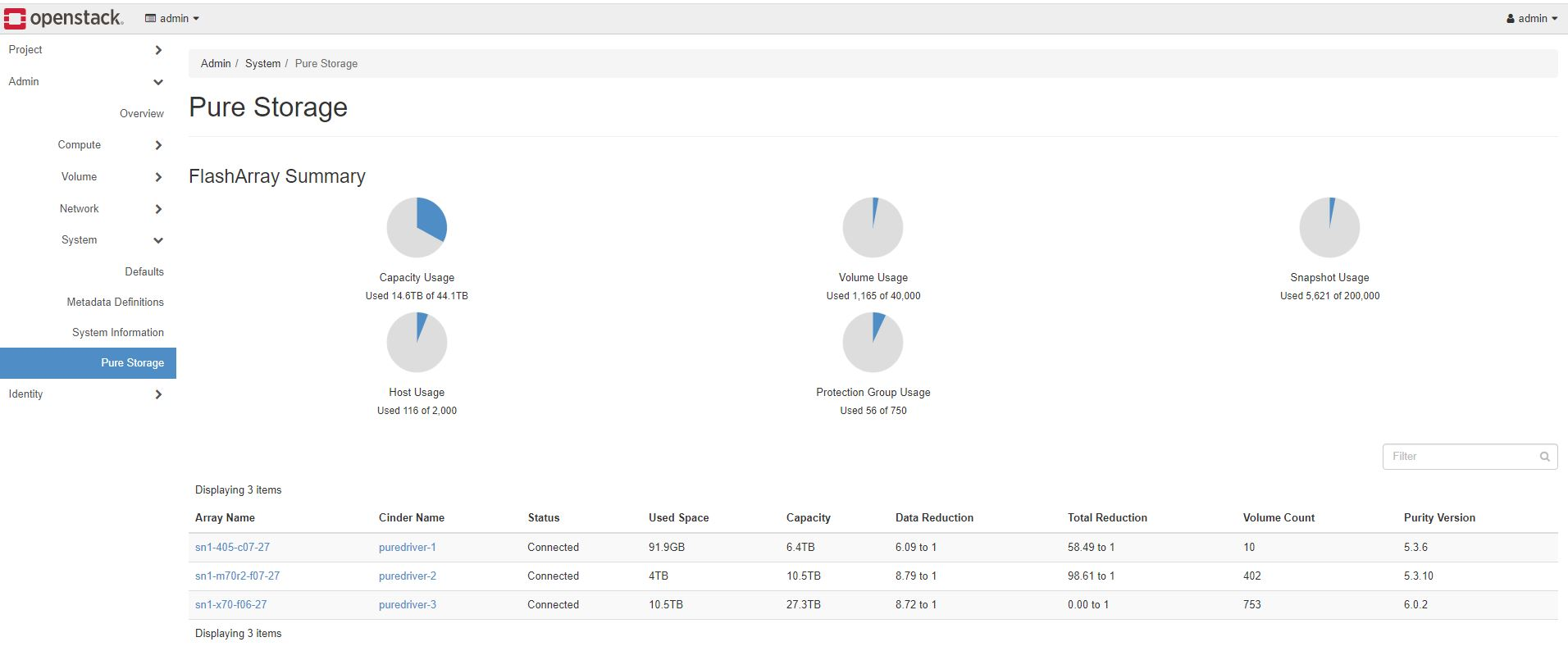
Task: Click the 98.61 to 1 total reduction cell
Action: [1091, 576]
